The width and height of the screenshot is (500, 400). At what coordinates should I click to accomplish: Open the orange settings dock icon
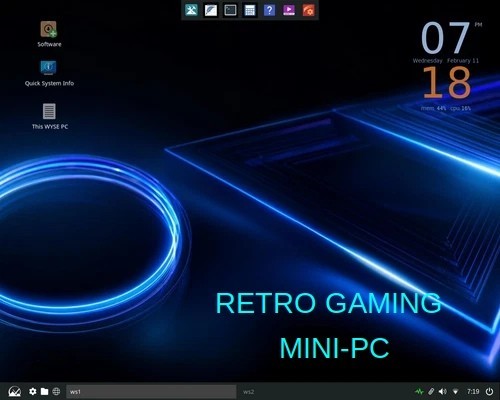point(308,10)
